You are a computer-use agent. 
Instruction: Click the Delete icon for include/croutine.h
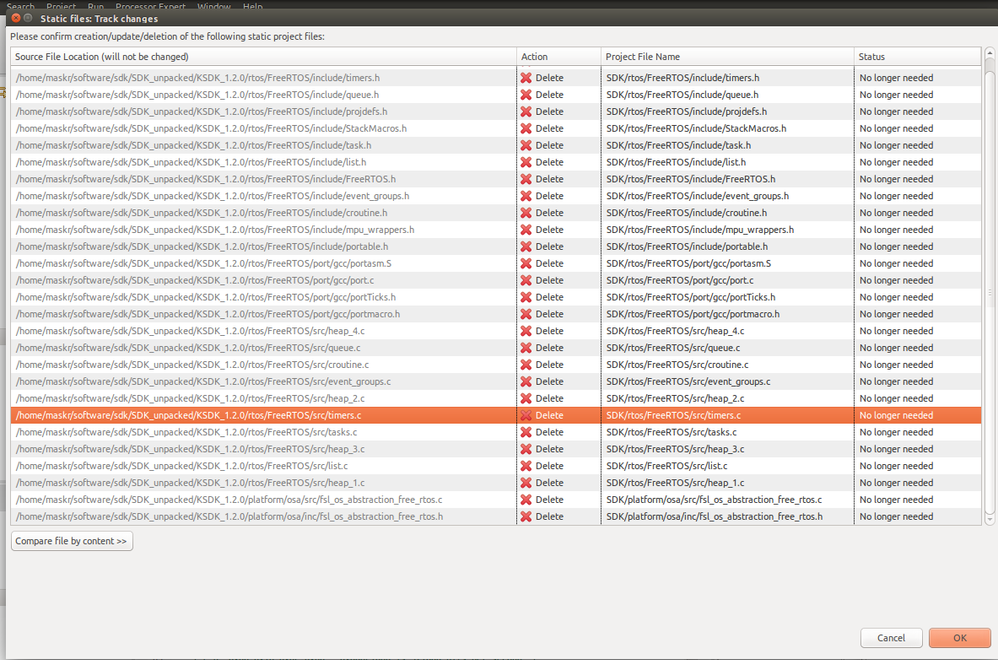(x=526, y=213)
